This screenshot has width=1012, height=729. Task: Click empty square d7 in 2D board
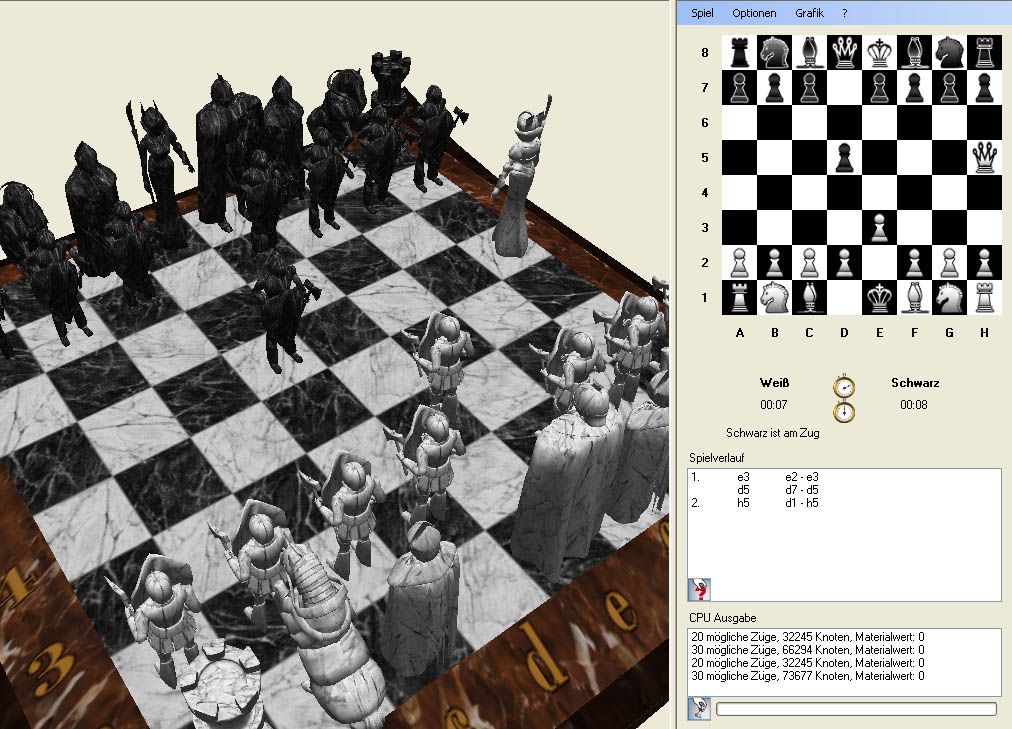844,87
